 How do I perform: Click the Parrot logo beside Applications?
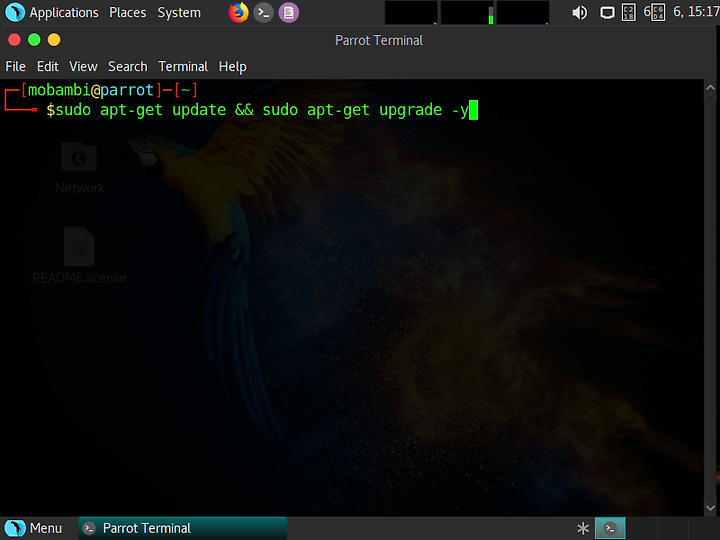[15, 12]
